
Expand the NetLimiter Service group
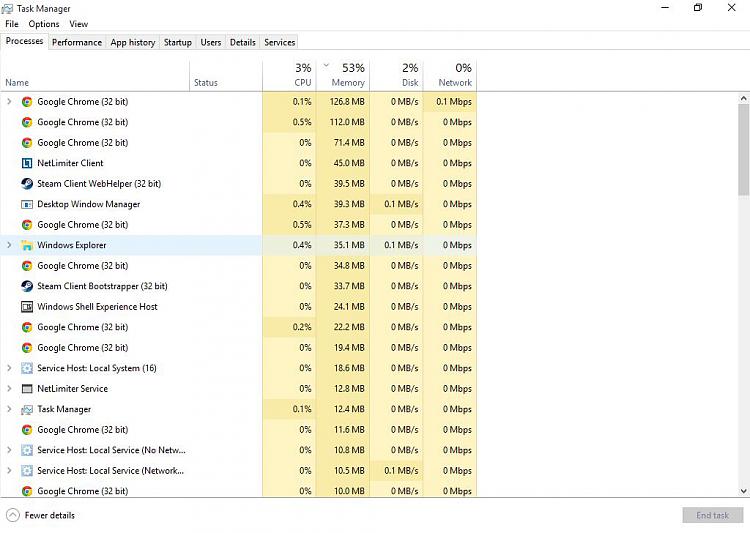click(9, 389)
